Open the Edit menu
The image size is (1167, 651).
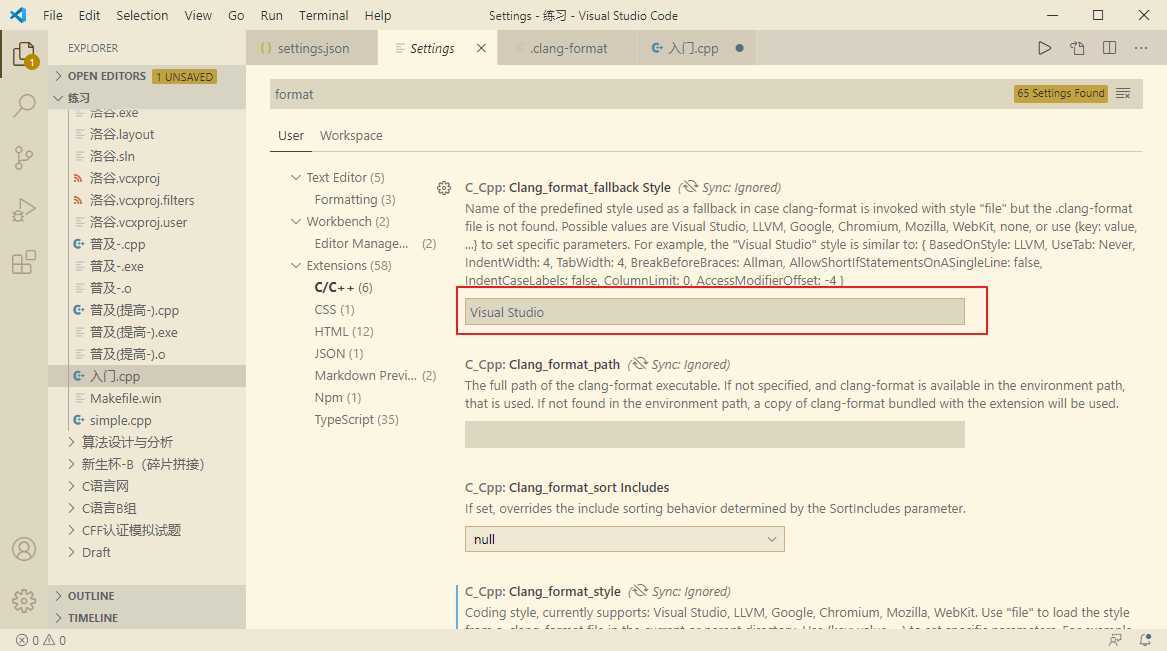click(x=89, y=16)
